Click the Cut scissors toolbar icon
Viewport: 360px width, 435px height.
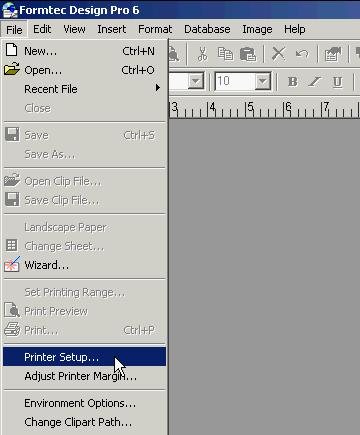pyautogui.click(x=202, y=54)
